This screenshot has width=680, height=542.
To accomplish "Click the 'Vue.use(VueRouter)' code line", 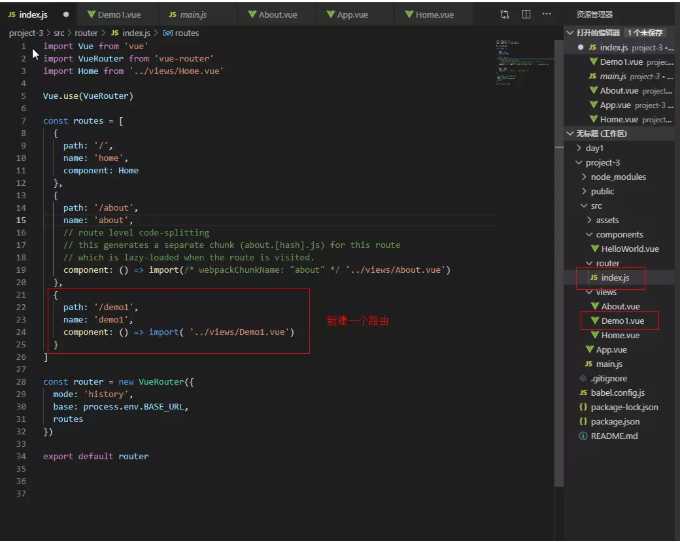I will [88, 96].
